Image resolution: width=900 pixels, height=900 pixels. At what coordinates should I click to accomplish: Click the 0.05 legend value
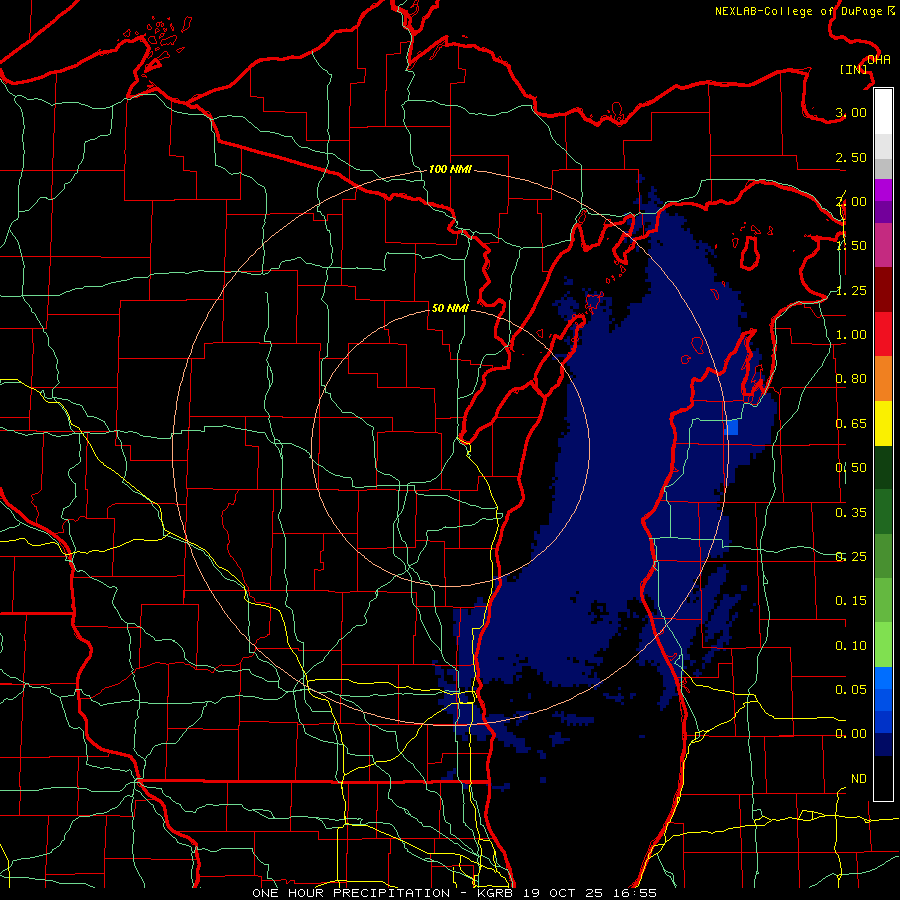click(851, 689)
